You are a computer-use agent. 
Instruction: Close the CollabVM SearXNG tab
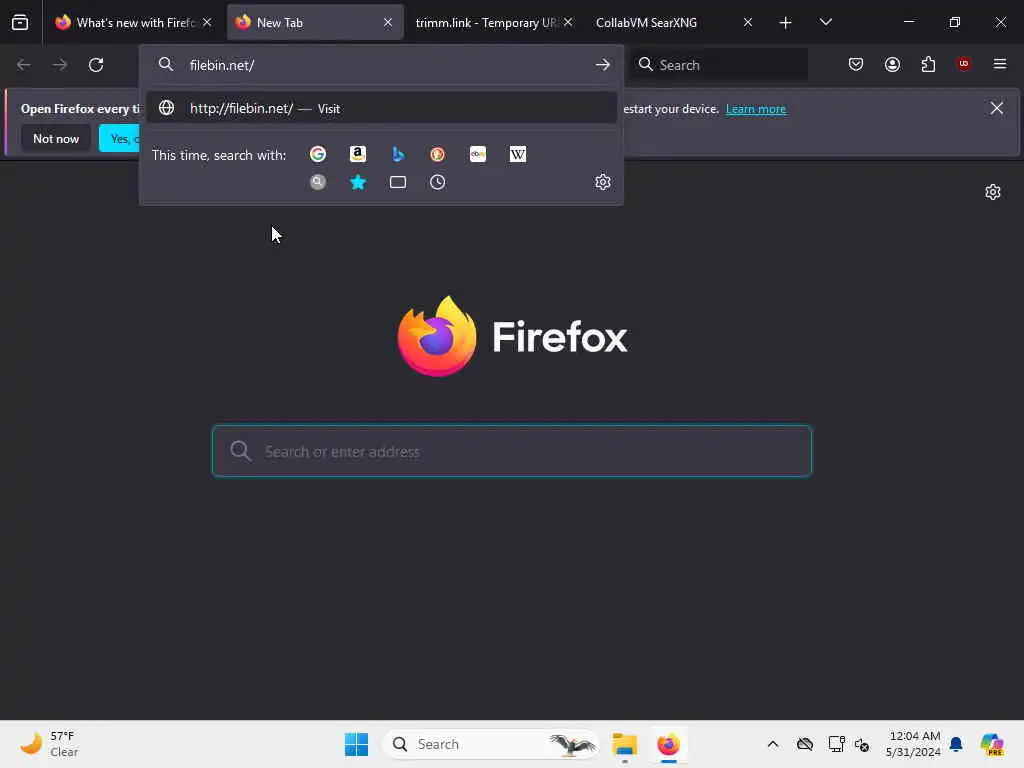point(748,22)
